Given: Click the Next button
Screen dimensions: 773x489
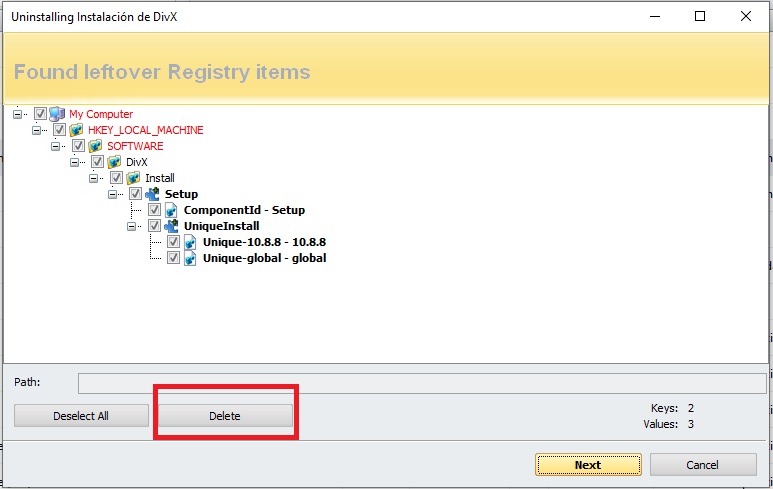Looking at the screenshot, I should [x=587, y=465].
